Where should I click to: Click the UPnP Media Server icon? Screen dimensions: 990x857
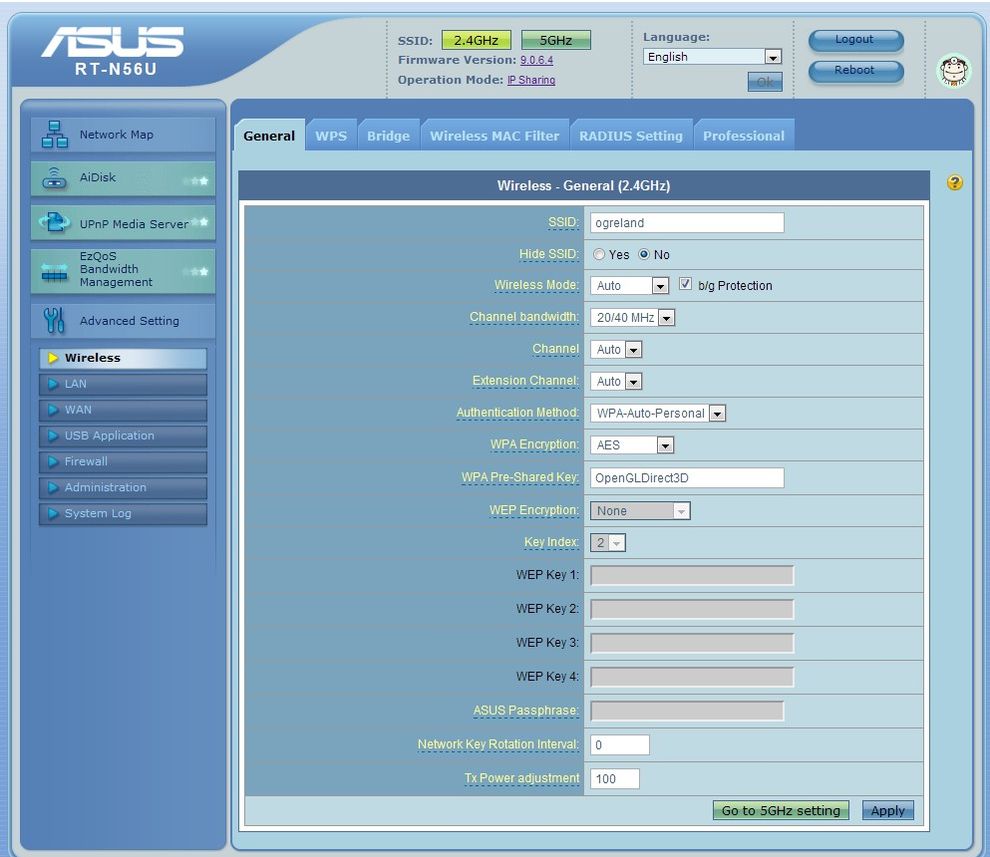click(x=54, y=223)
